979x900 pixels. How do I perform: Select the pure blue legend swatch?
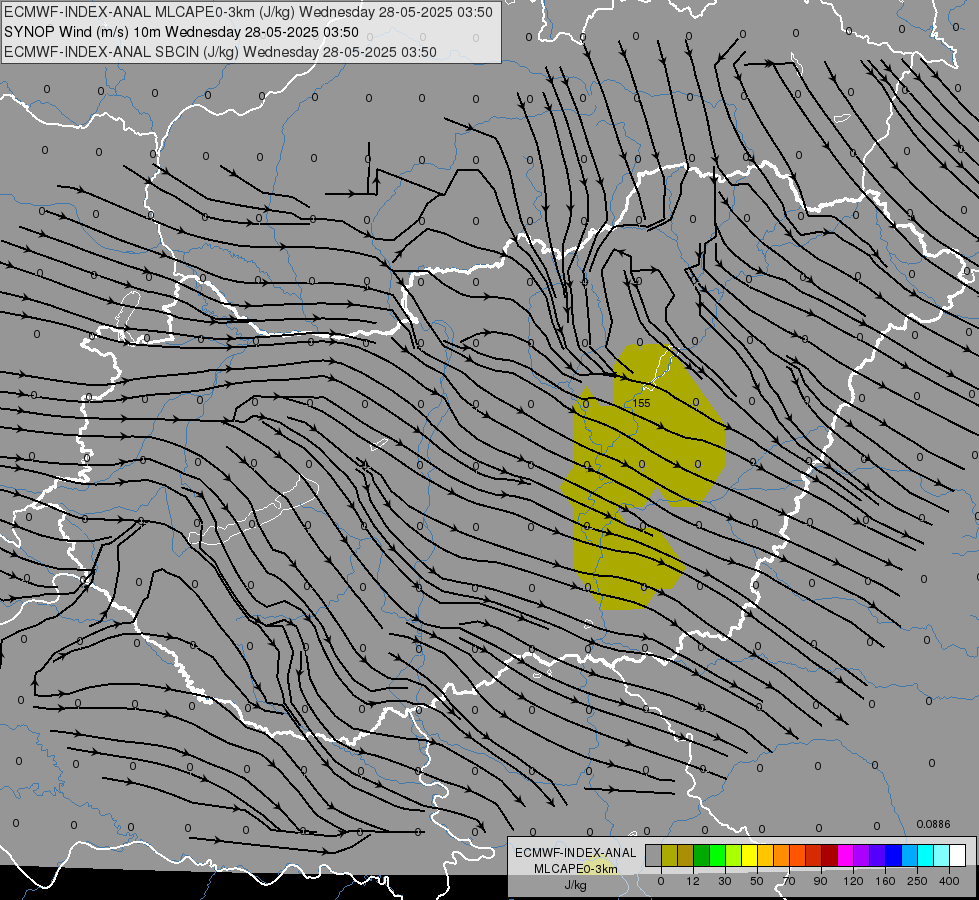893,855
